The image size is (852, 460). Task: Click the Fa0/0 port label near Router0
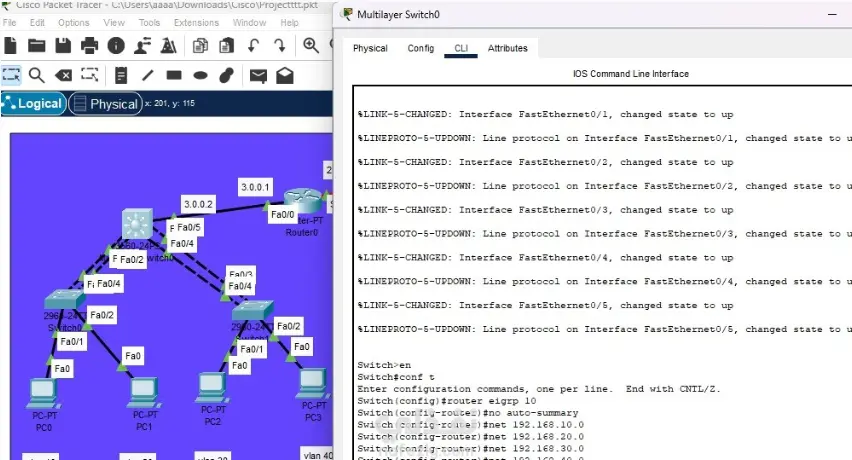tap(283, 215)
